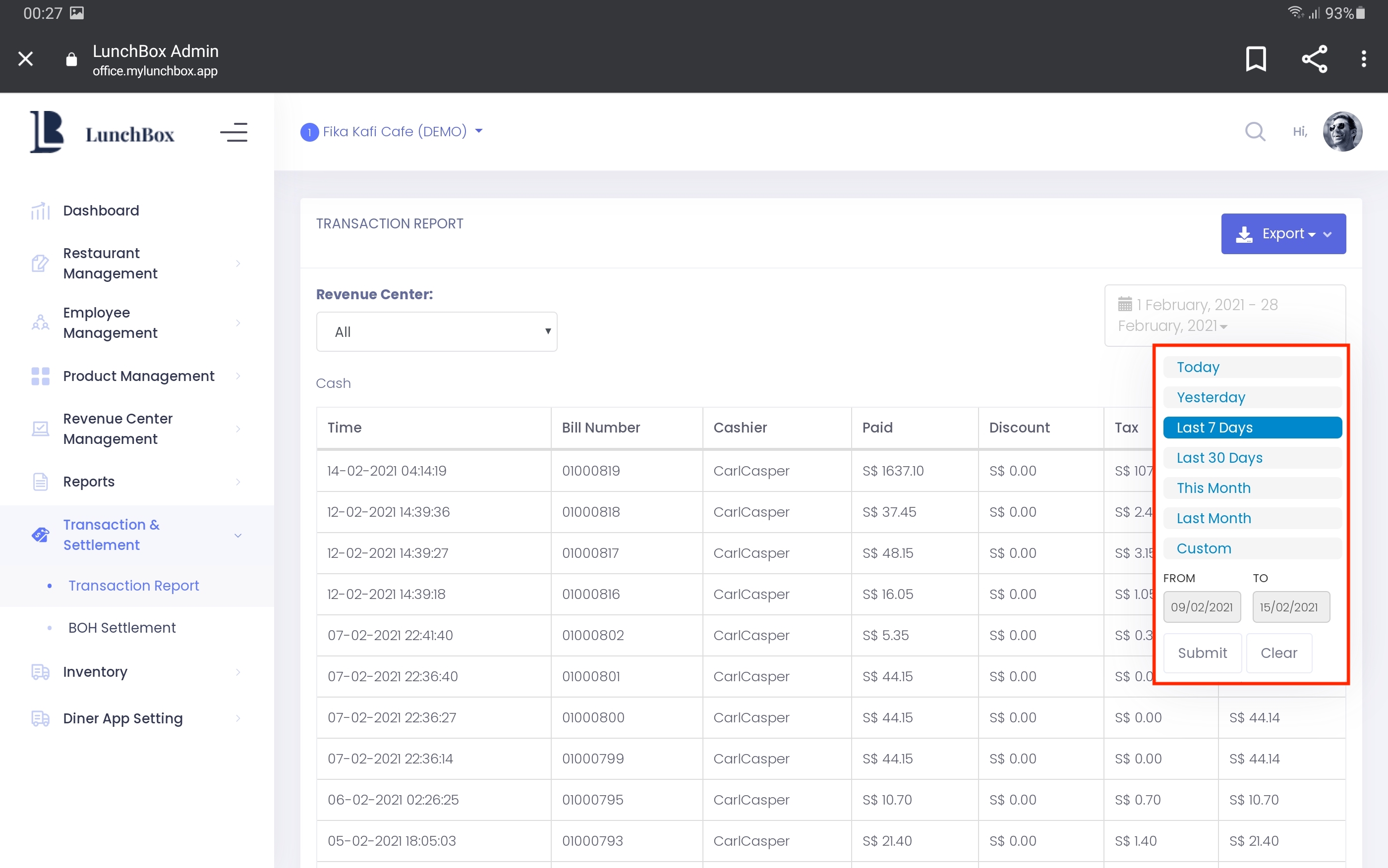Viewport: 1388px width, 868px height.
Task: Open the Export dropdown button
Action: [x=1283, y=234]
